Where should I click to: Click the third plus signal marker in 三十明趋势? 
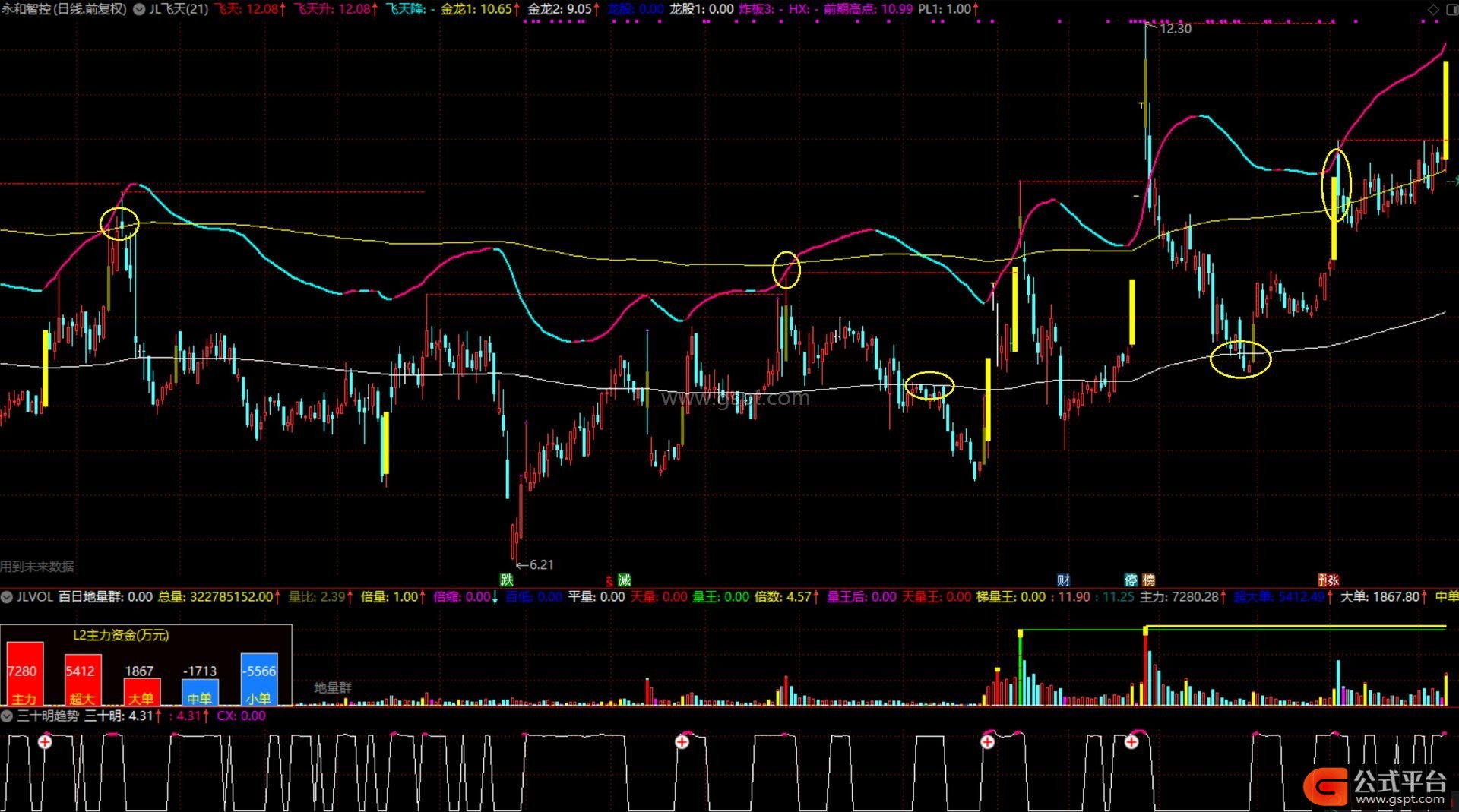987,742
